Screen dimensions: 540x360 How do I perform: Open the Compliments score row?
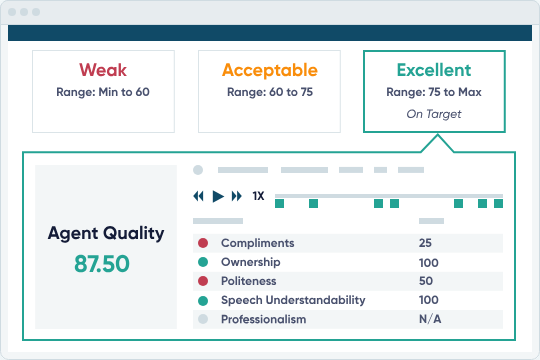pos(348,243)
